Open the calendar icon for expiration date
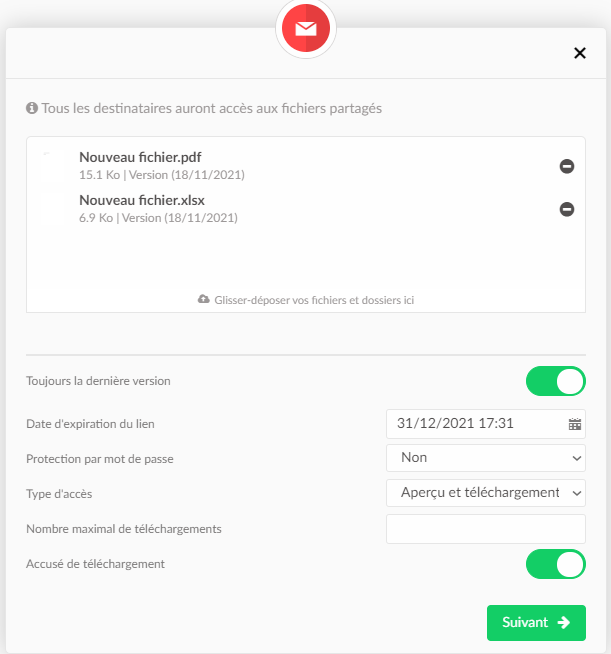 [575, 424]
